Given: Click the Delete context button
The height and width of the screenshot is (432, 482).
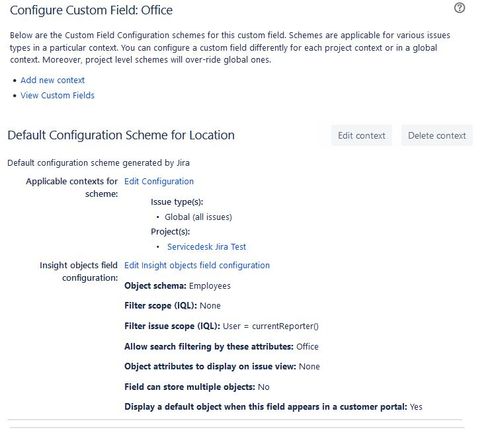Looking at the screenshot, I should coord(437,135).
